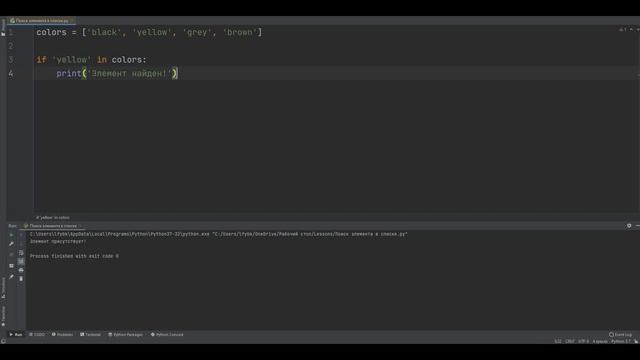Open the Terminal tool window tab
The height and width of the screenshot is (360, 640).
90,335
